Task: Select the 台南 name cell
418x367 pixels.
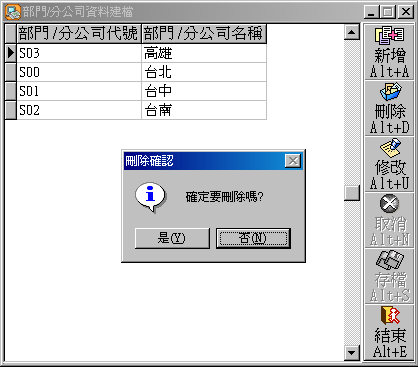Action: [204, 110]
